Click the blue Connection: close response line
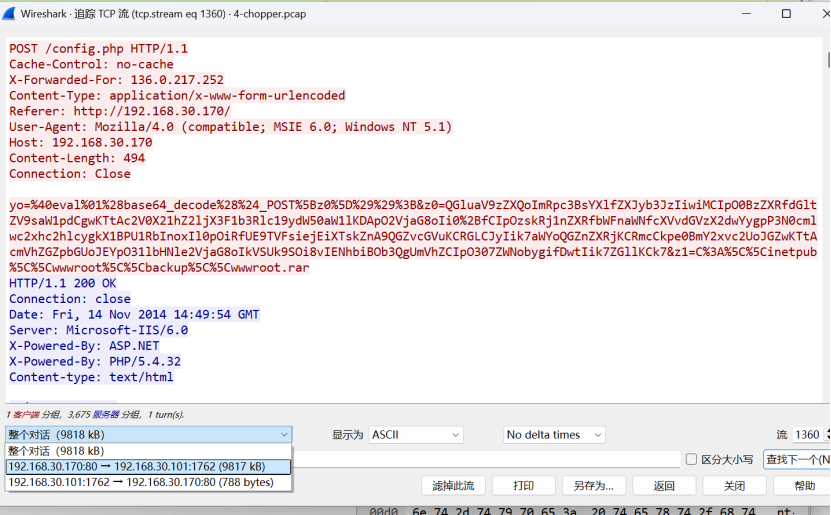The width and height of the screenshot is (831, 515). click(x=70, y=299)
